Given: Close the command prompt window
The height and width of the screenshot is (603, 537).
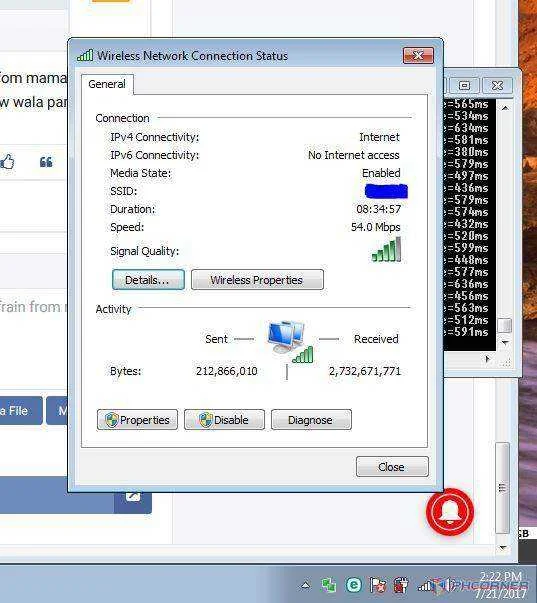Looking at the screenshot, I should pyautogui.click(x=497, y=85).
